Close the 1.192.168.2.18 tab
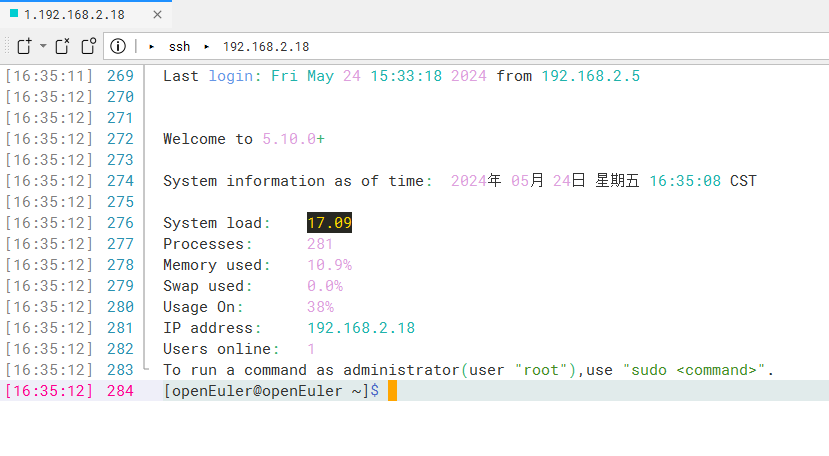Screen dimensions: 829x456 [157, 15]
